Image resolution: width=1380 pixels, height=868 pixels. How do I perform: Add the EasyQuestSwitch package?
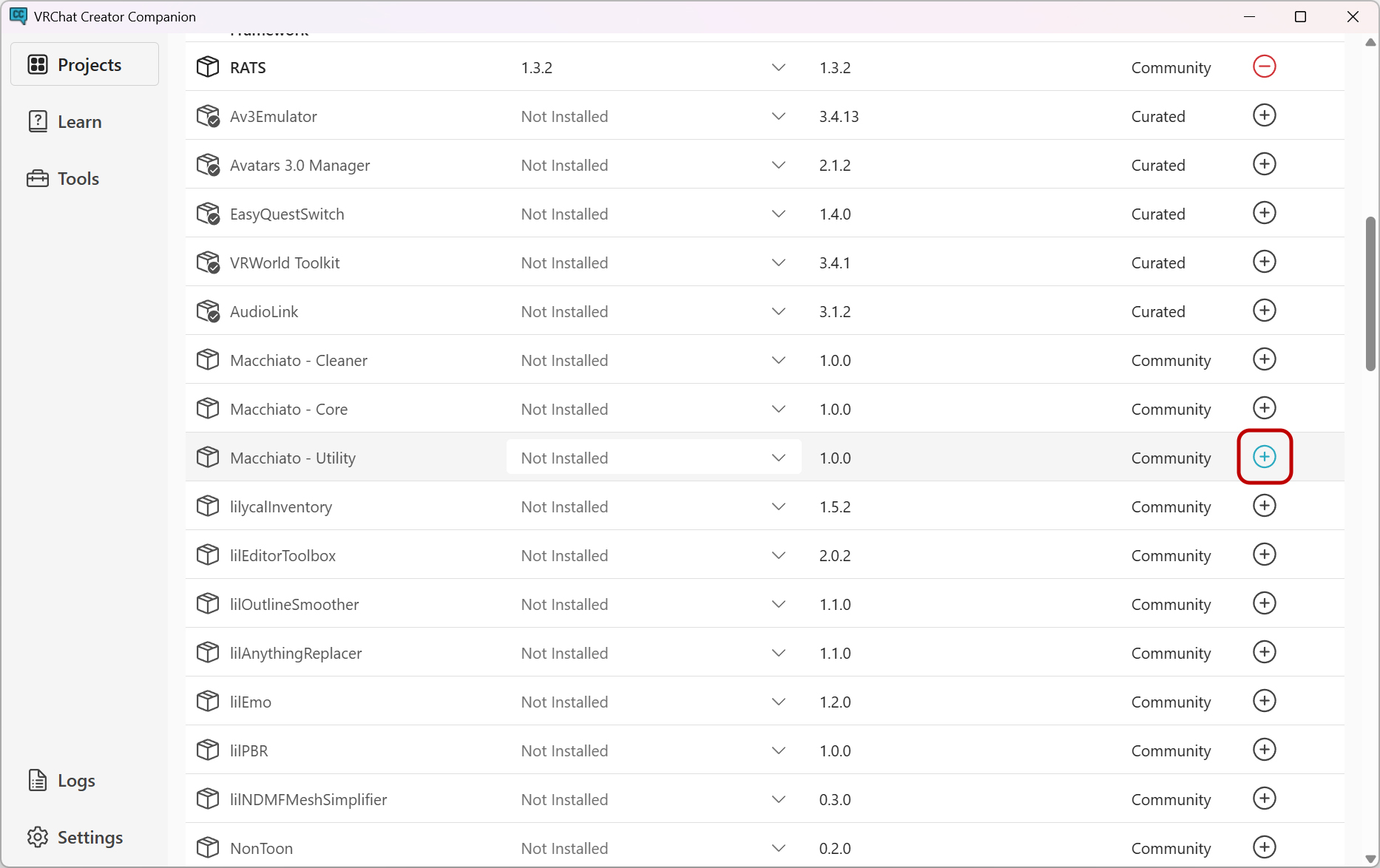pos(1265,213)
